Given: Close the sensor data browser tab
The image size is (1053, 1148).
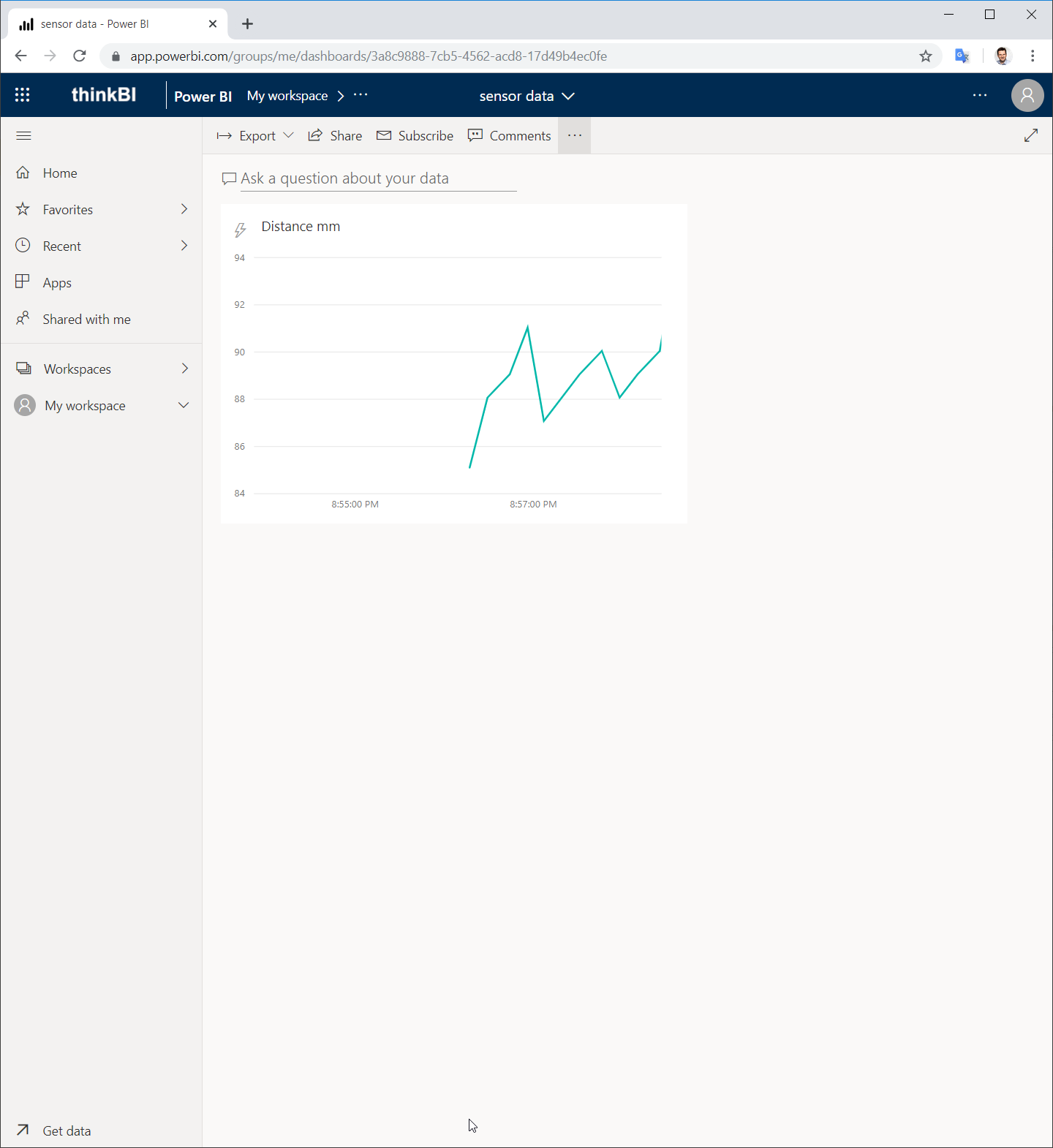Looking at the screenshot, I should click(213, 24).
